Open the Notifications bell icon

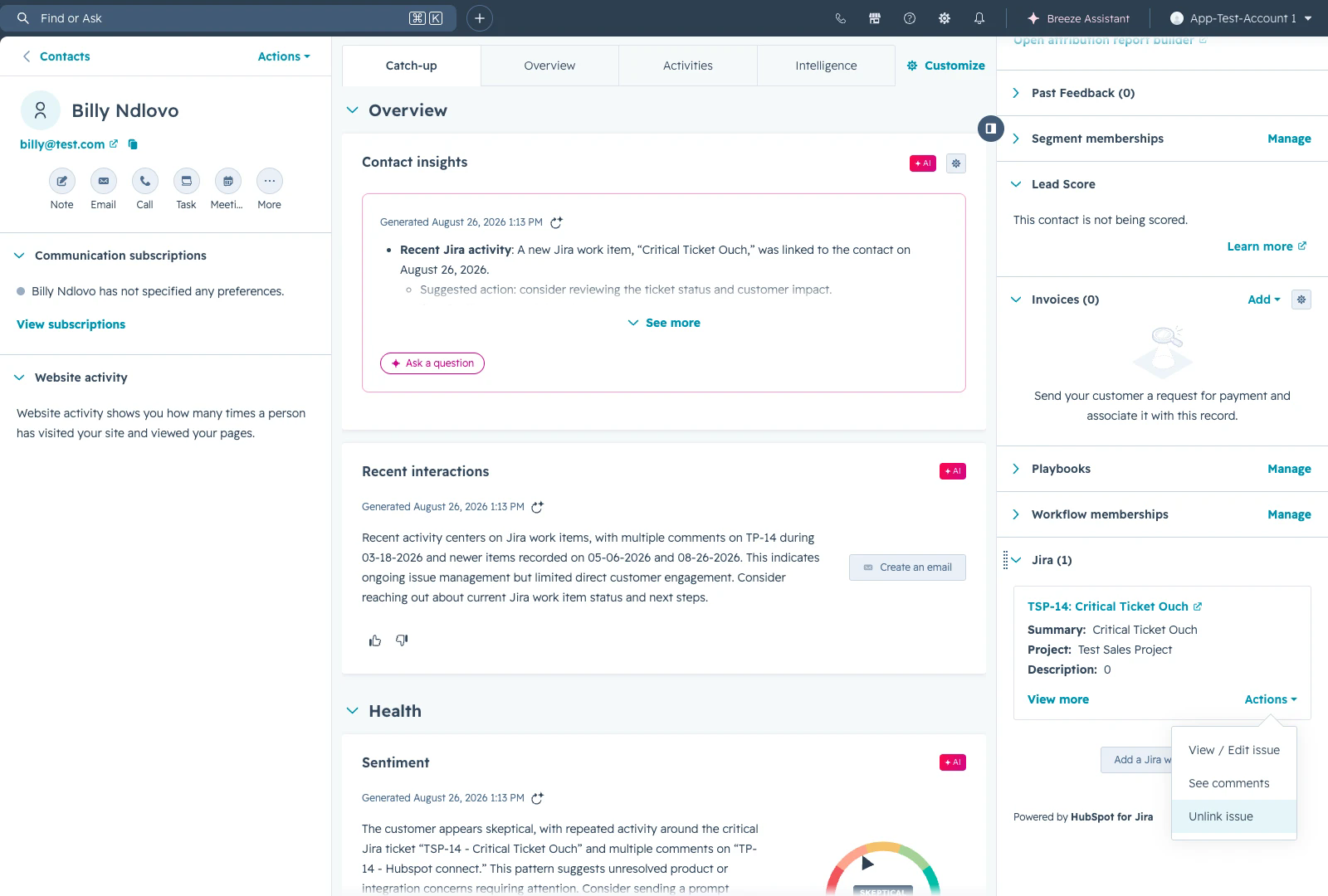pos(979,18)
